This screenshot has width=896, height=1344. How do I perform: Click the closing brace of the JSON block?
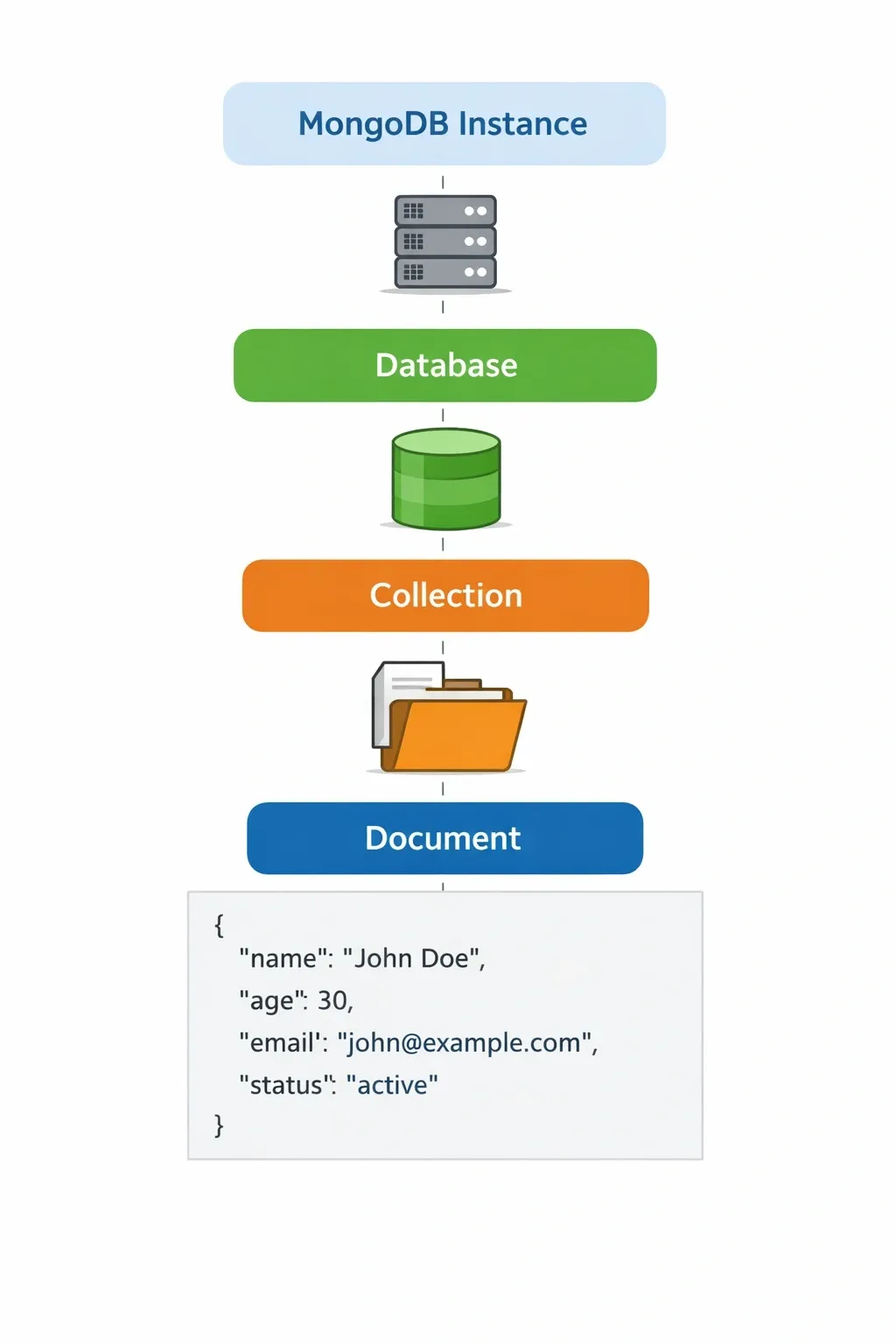tap(217, 1123)
